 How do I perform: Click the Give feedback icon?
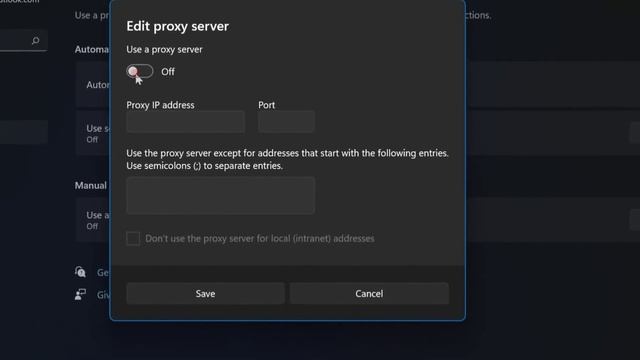pyautogui.click(x=80, y=294)
